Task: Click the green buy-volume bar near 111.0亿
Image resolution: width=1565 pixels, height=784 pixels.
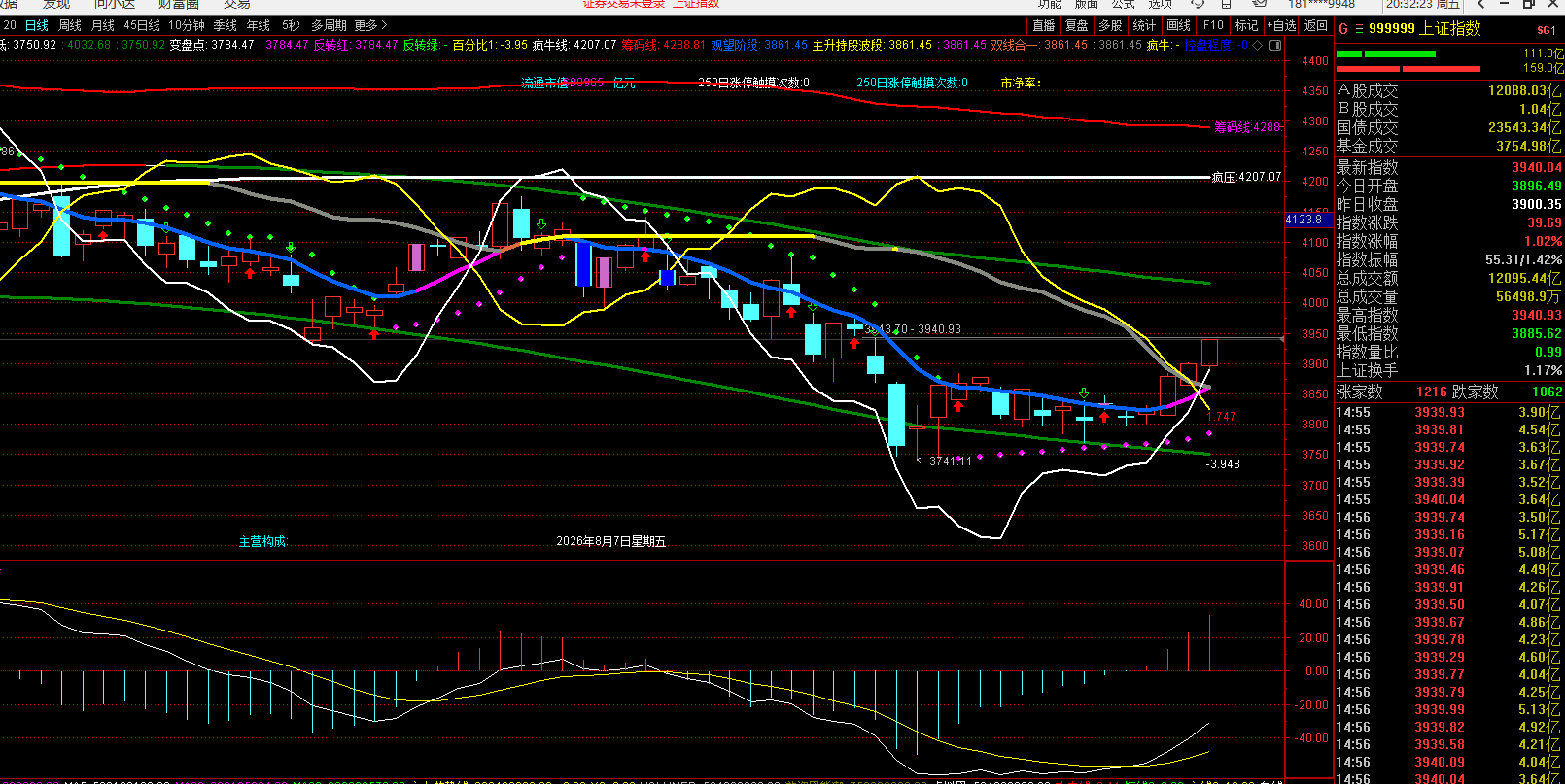Action: tap(1386, 54)
